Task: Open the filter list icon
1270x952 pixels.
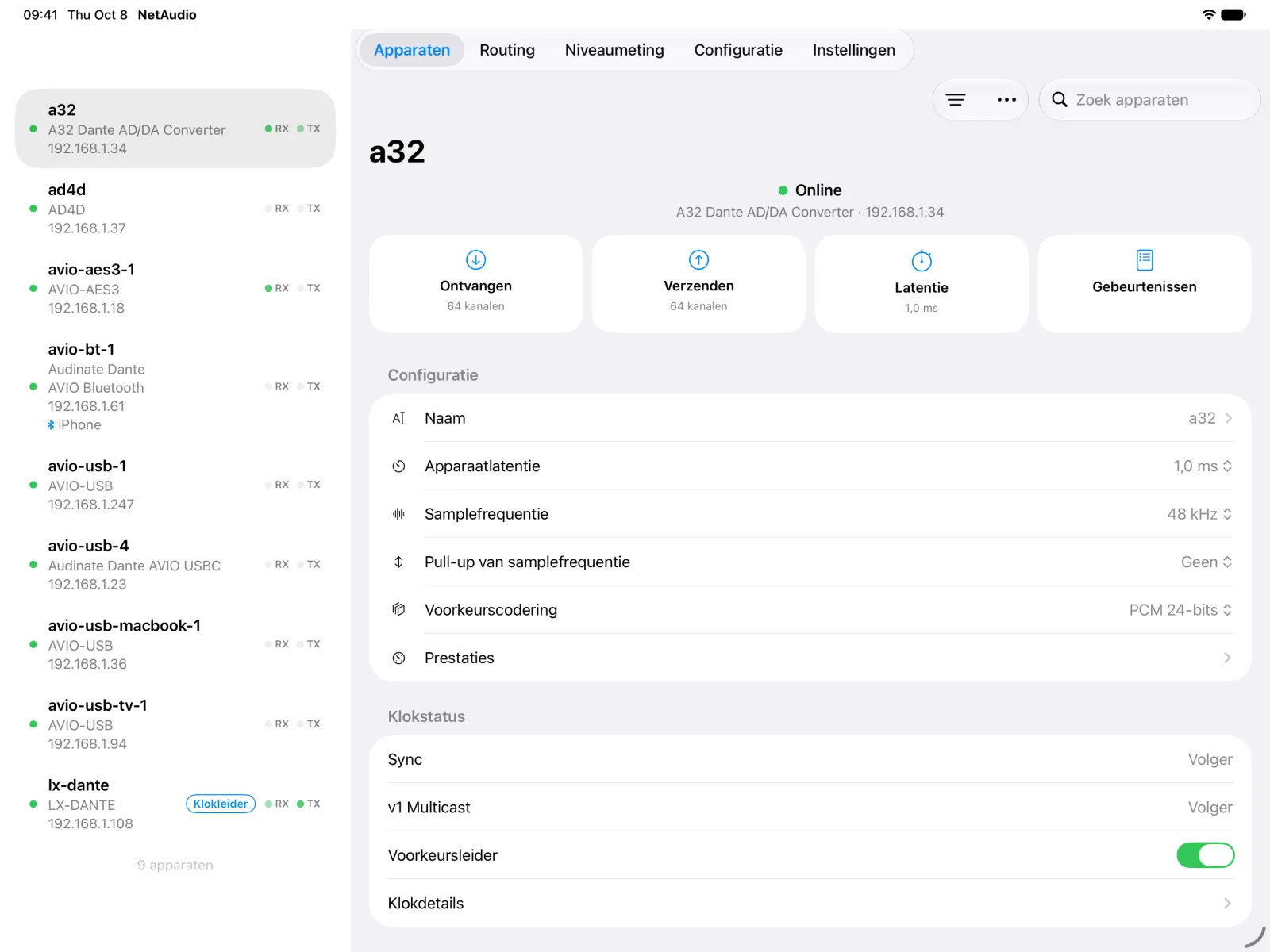Action: click(x=956, y=100)
